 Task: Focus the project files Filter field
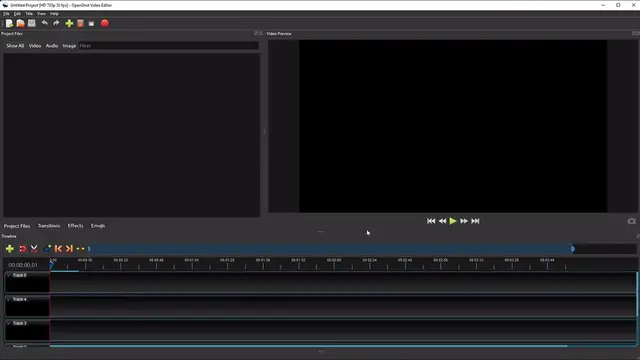pos(168,46)
